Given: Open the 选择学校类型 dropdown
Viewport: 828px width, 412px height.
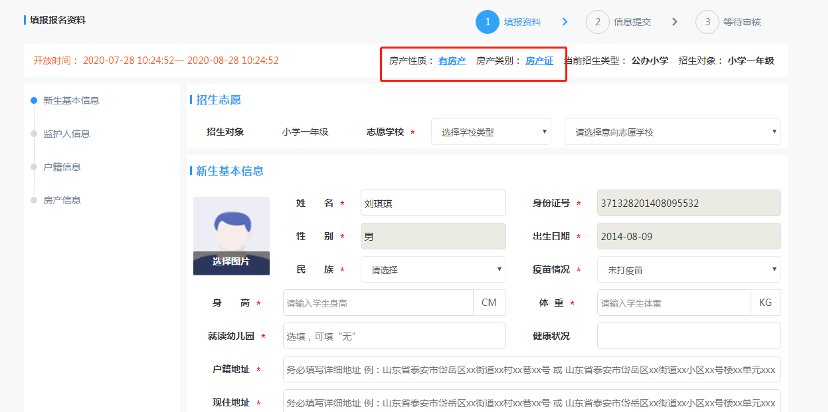Looking at the screenshot, I should pos(491,131).
